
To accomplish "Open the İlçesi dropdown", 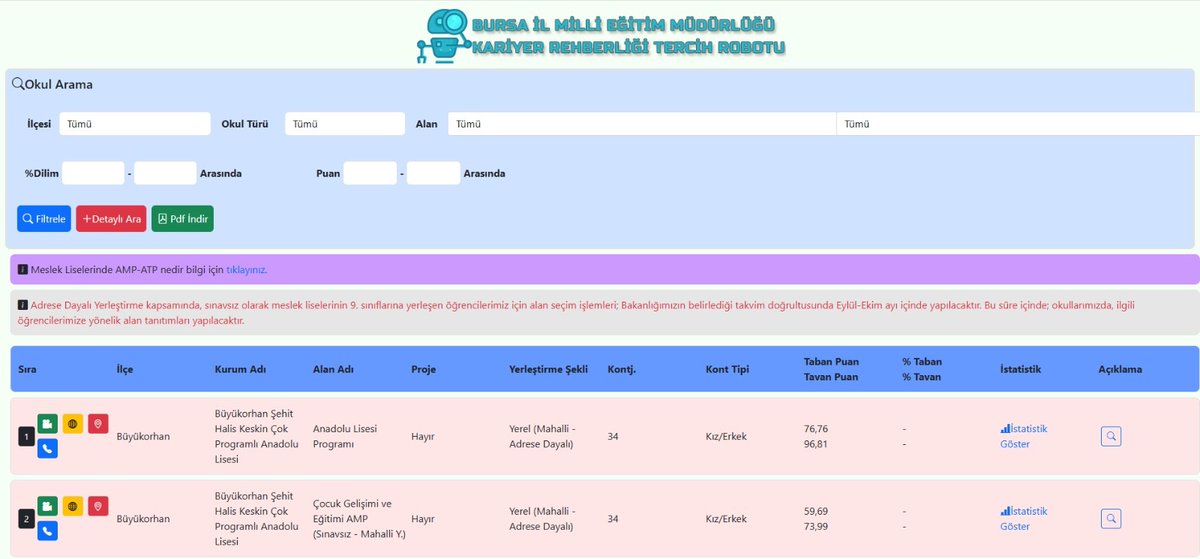I will [x=135, y=124].
